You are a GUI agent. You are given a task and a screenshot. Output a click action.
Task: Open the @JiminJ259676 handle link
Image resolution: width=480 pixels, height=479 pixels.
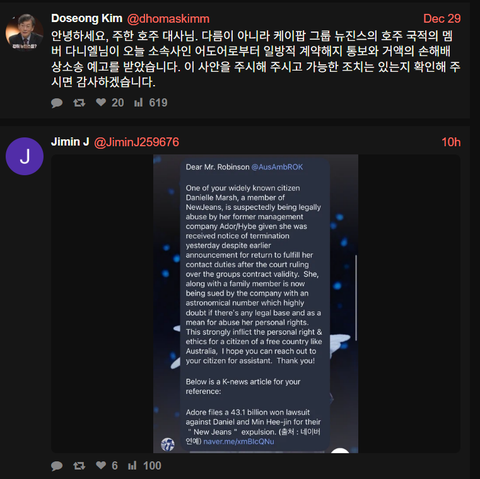(137, 142)
